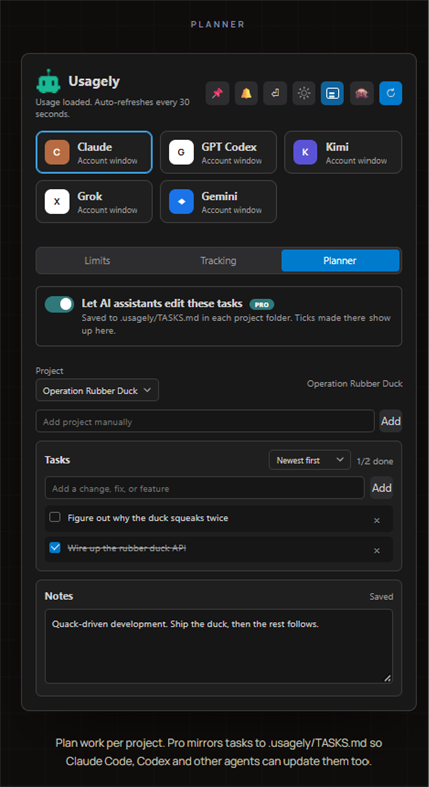The height and width of the screenshot is (787, 429).
Task: Click the 1/2 done counter
Action: pos(375,461)
